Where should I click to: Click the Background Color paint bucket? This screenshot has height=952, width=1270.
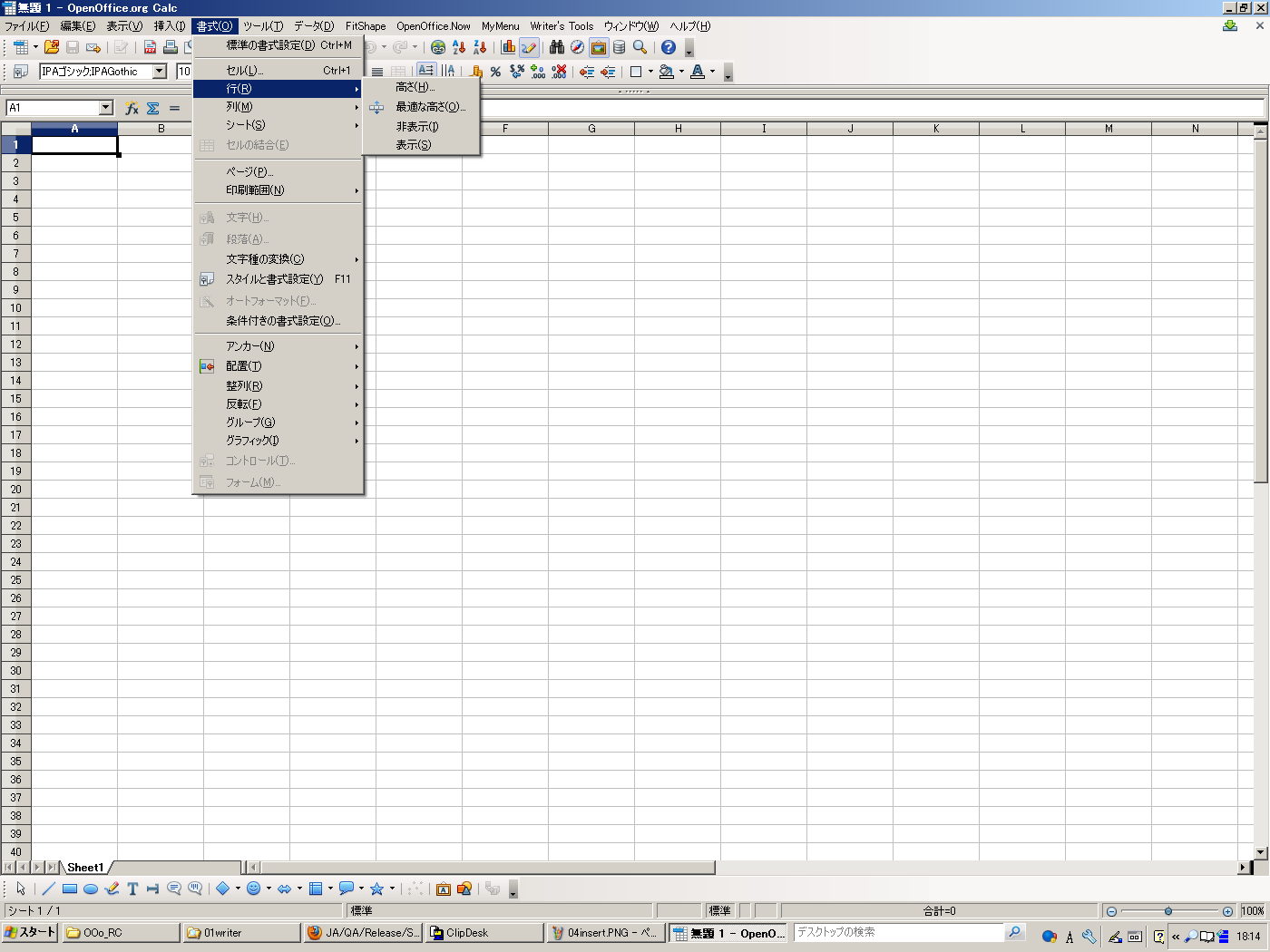tap(667, 72)
